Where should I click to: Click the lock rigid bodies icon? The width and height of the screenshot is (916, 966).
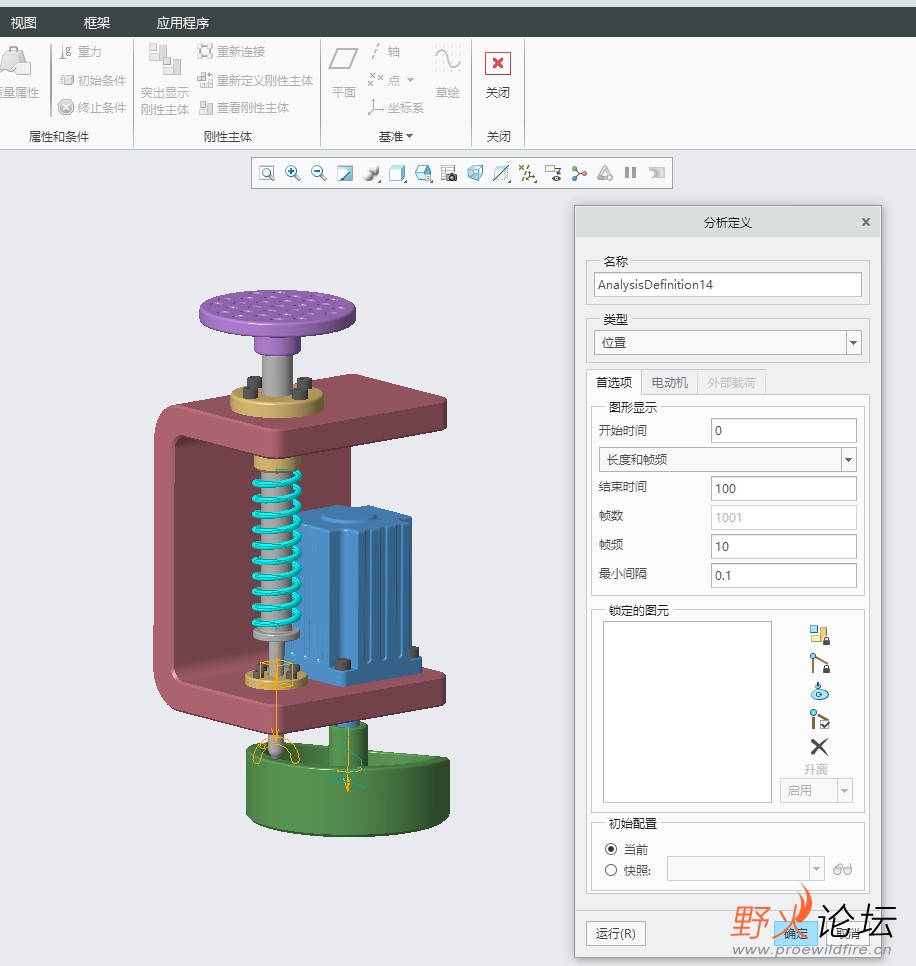click(820, 634)
